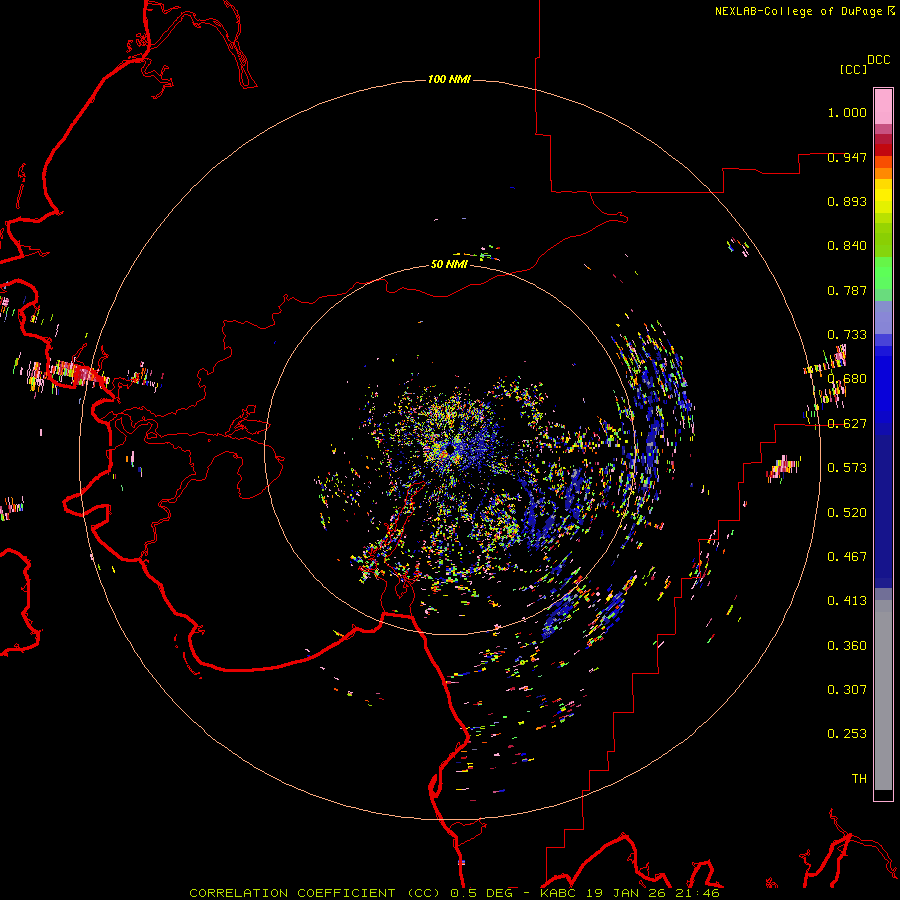
Task: Click the TH threshold label on legend
Action: coord(859,778)
